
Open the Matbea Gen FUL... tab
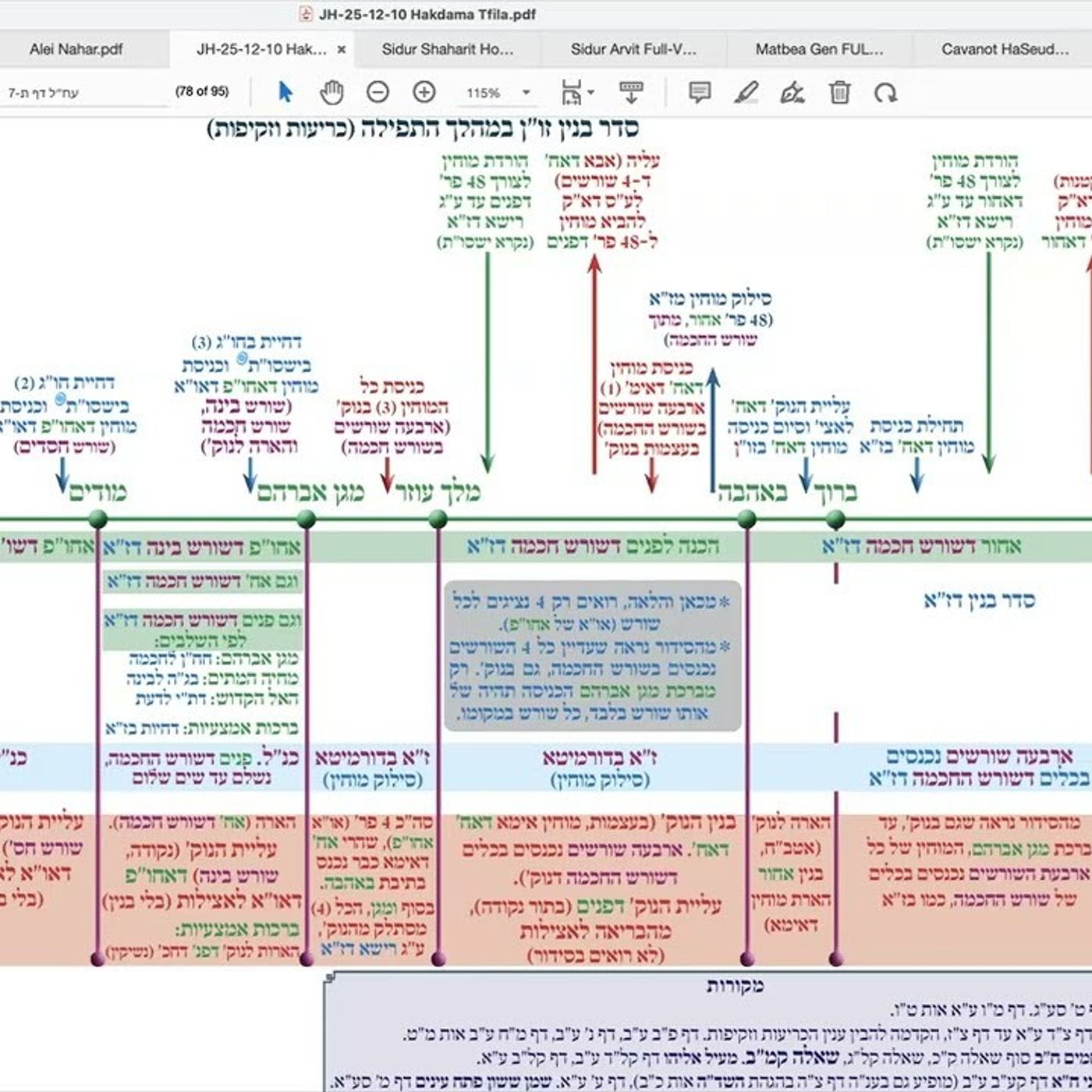(x=819, y=49)
